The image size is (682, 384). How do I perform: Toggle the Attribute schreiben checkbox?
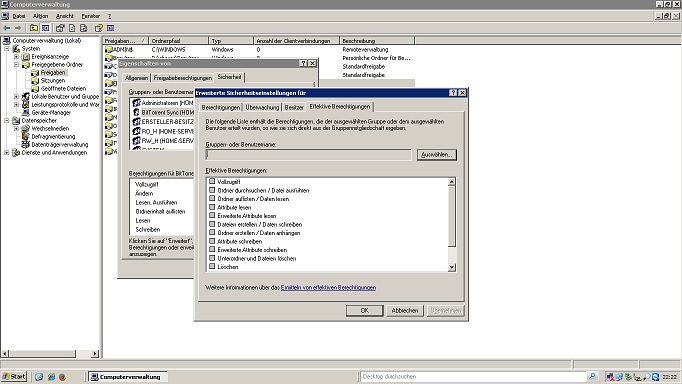click(212, 241)
